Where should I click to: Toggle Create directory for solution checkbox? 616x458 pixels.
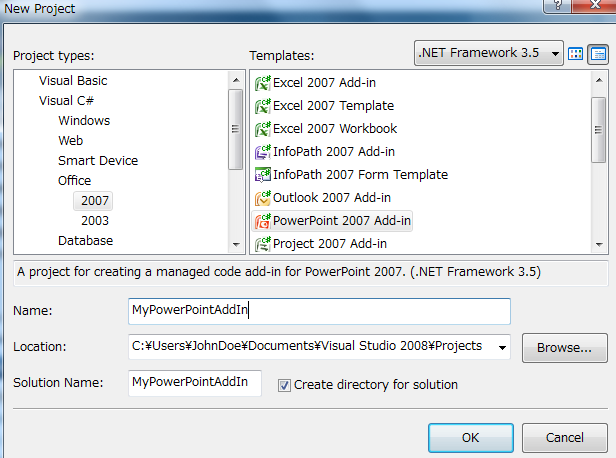(x=284, y=385)
